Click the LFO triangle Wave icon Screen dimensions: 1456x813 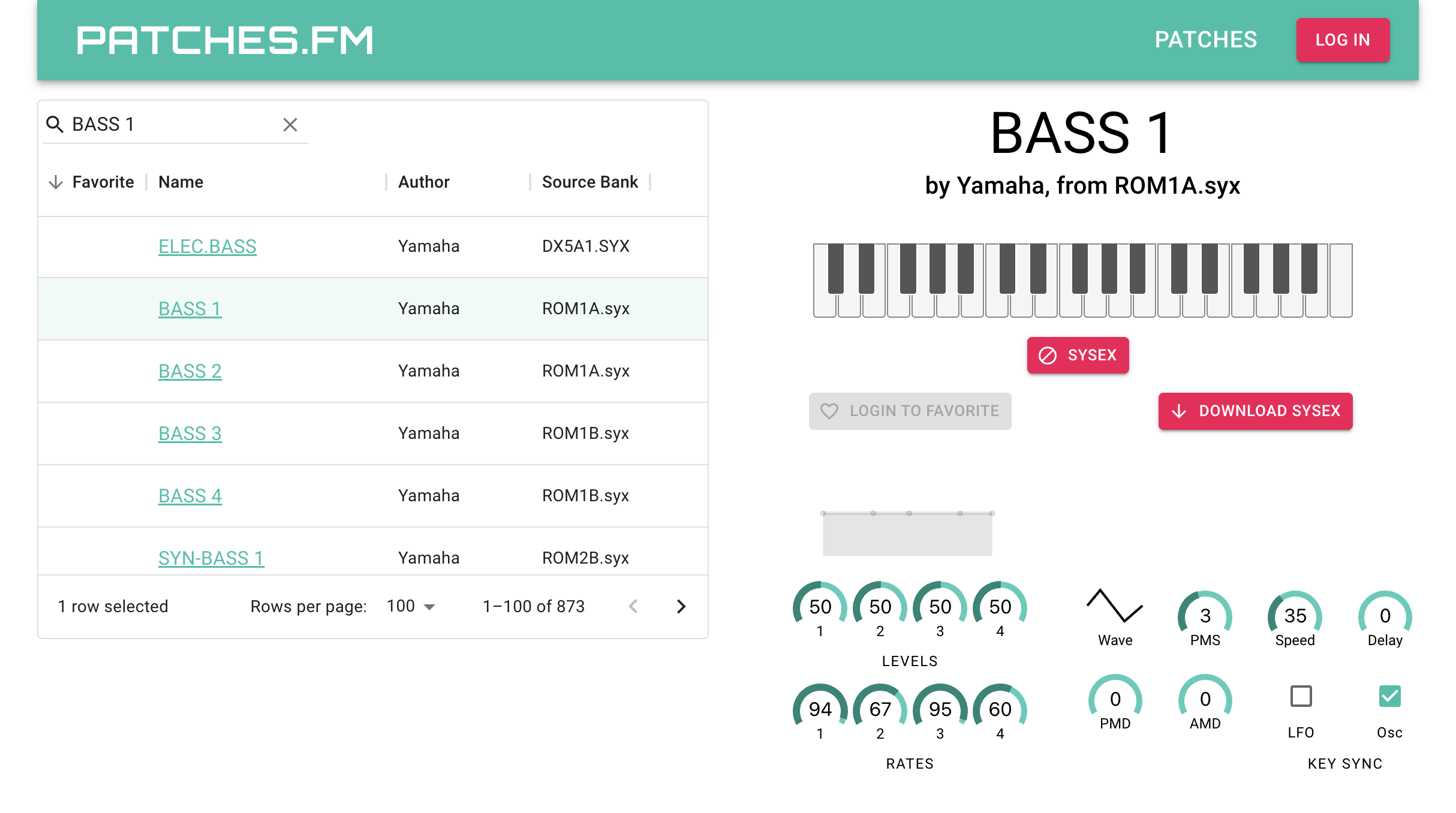(x=1115, y=606)
